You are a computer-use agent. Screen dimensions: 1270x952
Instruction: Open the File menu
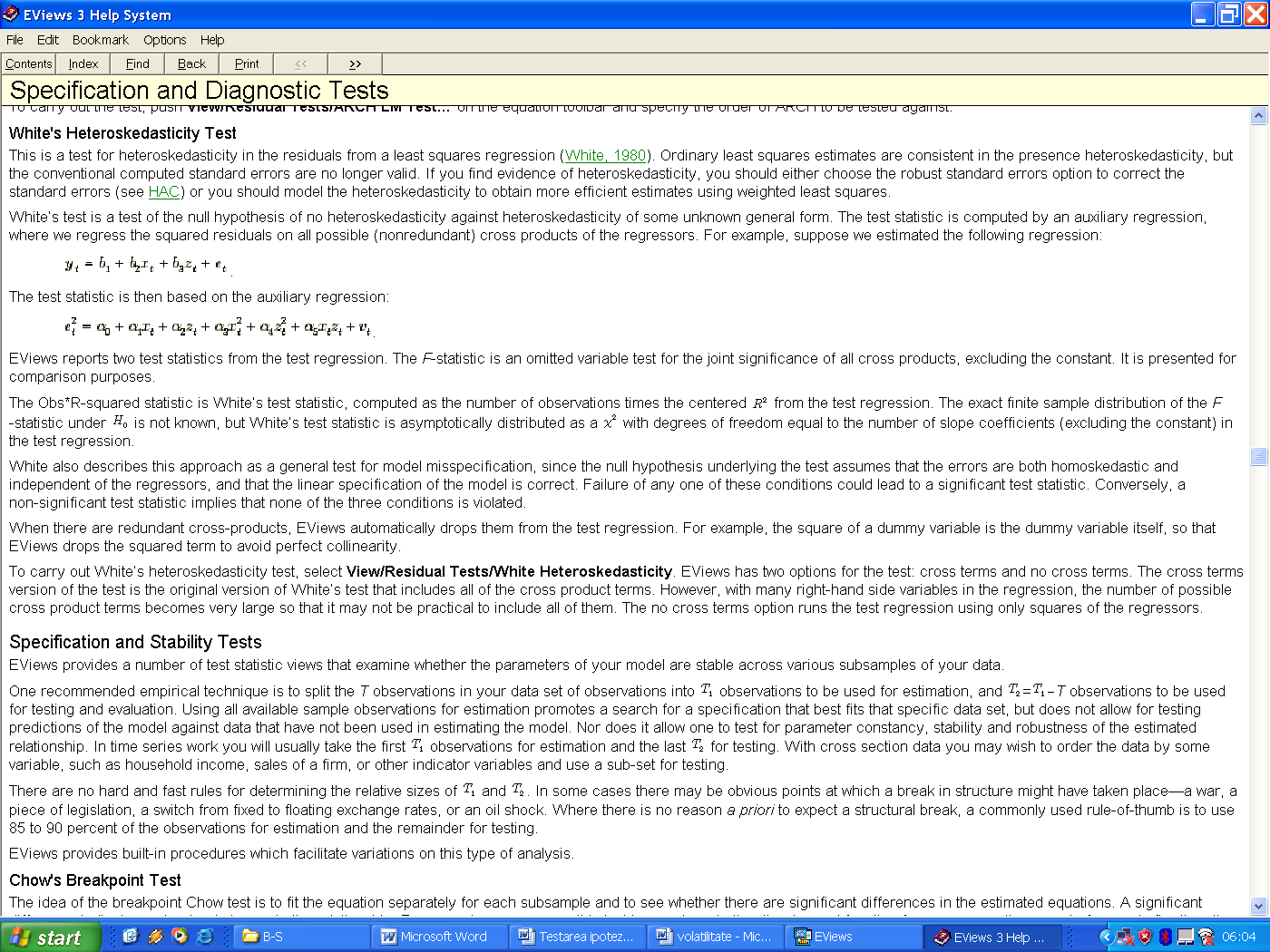click(x=15, y=40)
